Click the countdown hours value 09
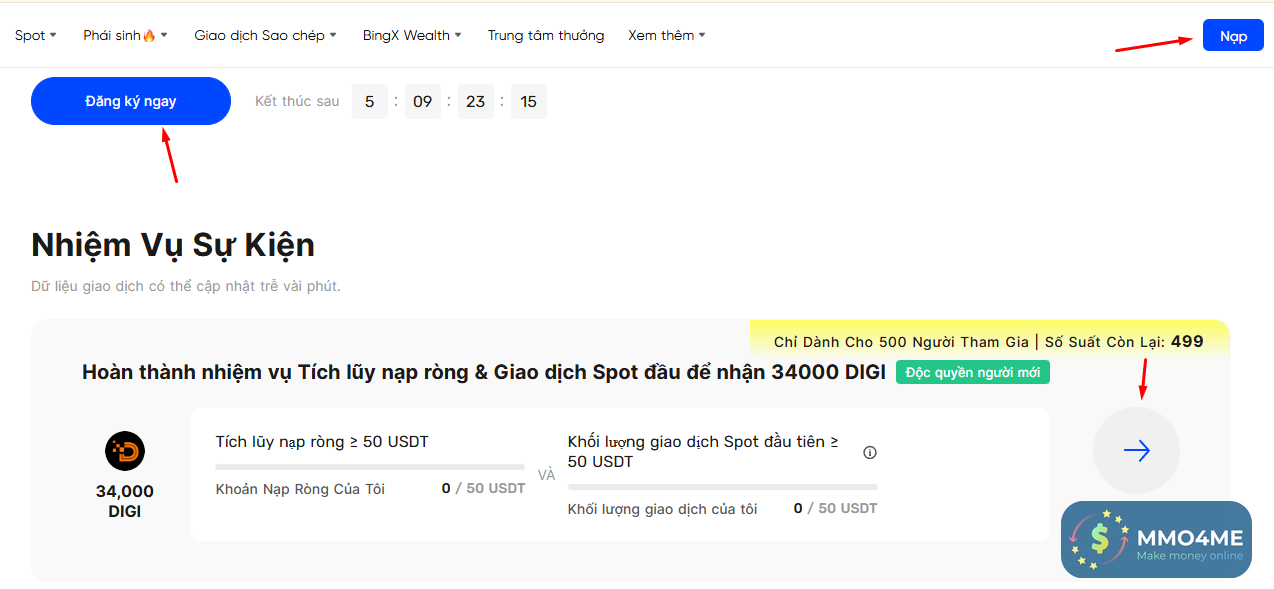 [423, 101]
